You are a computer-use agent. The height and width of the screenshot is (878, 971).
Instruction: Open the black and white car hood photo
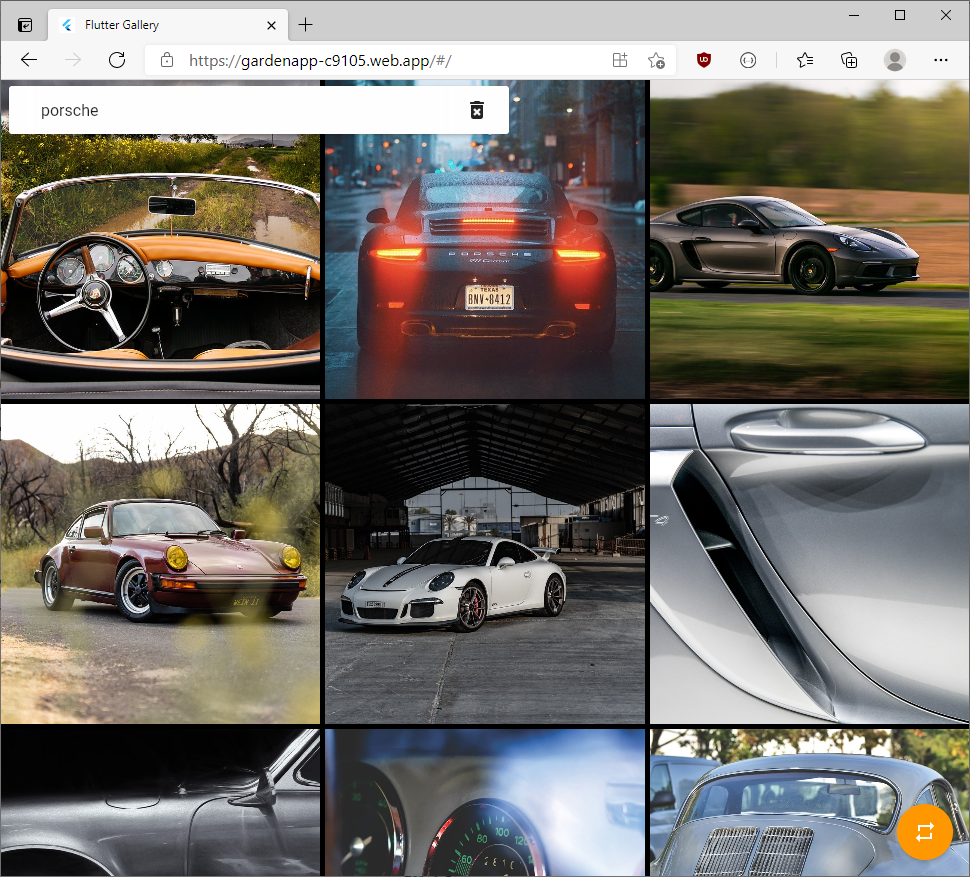click(x=160, y=802)
